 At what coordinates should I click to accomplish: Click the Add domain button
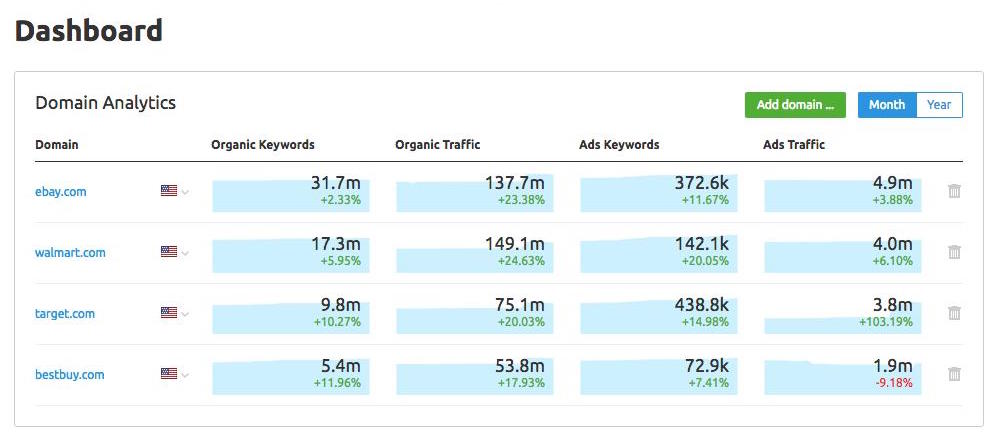coord(795,105)
